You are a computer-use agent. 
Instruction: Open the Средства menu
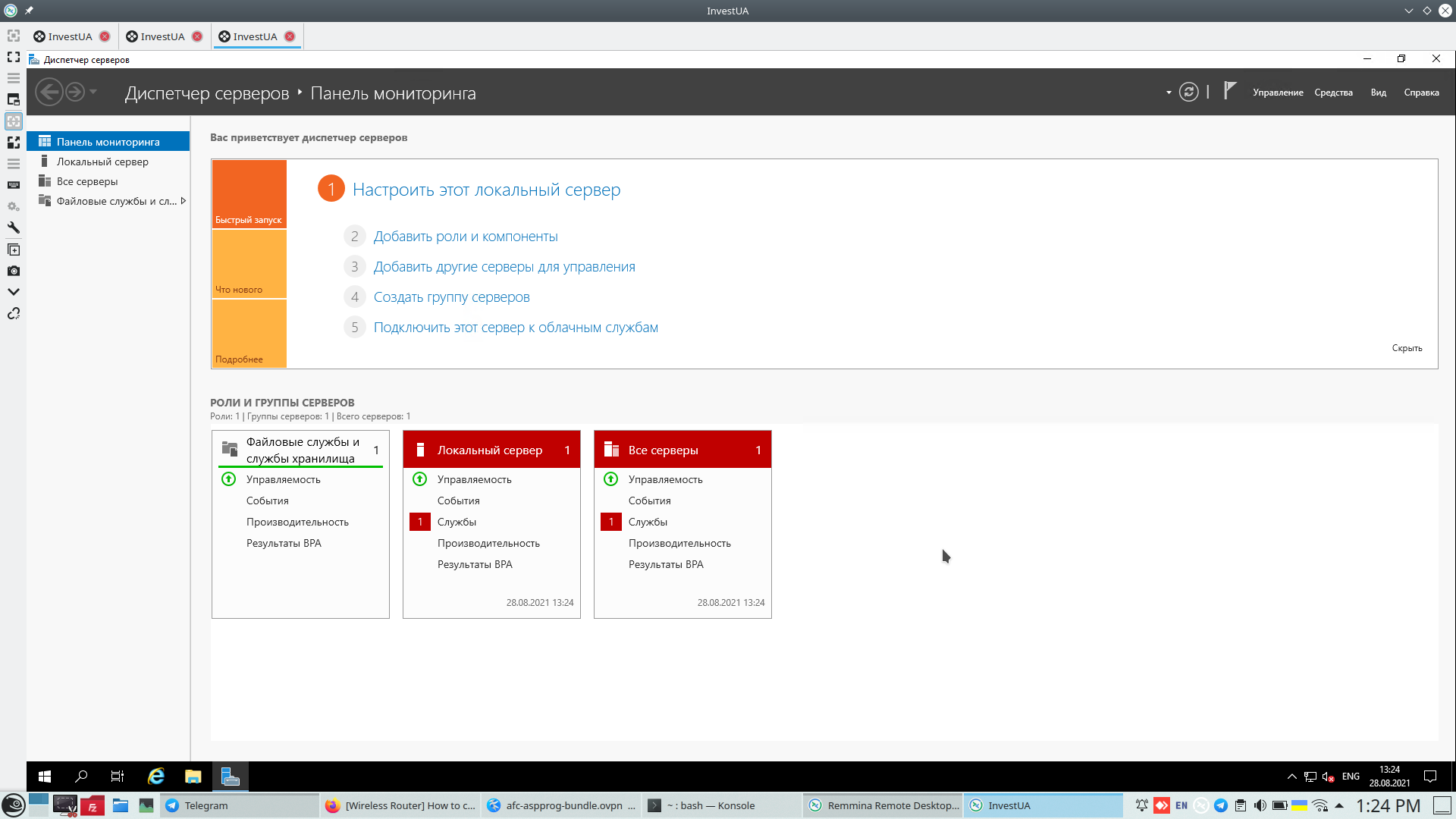tap(1332, 93)
